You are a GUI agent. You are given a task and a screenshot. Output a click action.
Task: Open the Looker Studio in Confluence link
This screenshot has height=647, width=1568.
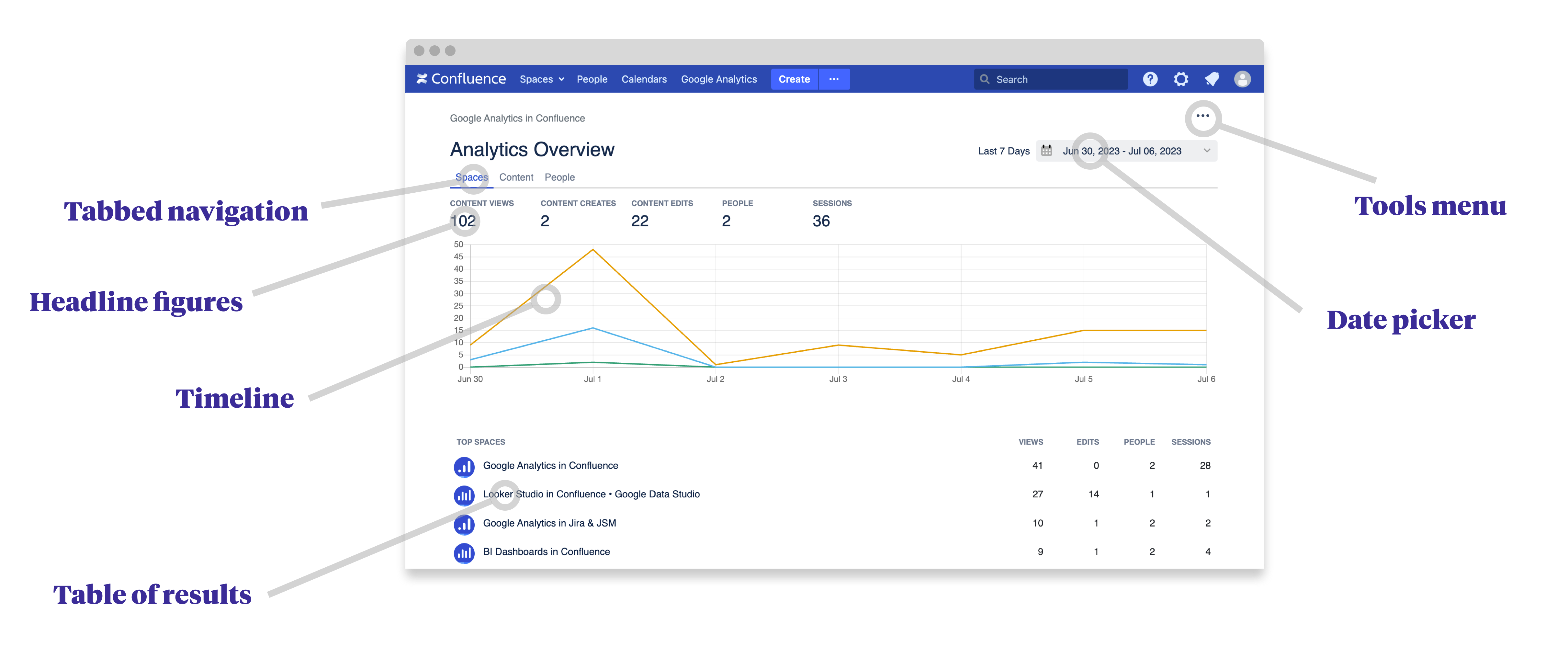[591, 494]
